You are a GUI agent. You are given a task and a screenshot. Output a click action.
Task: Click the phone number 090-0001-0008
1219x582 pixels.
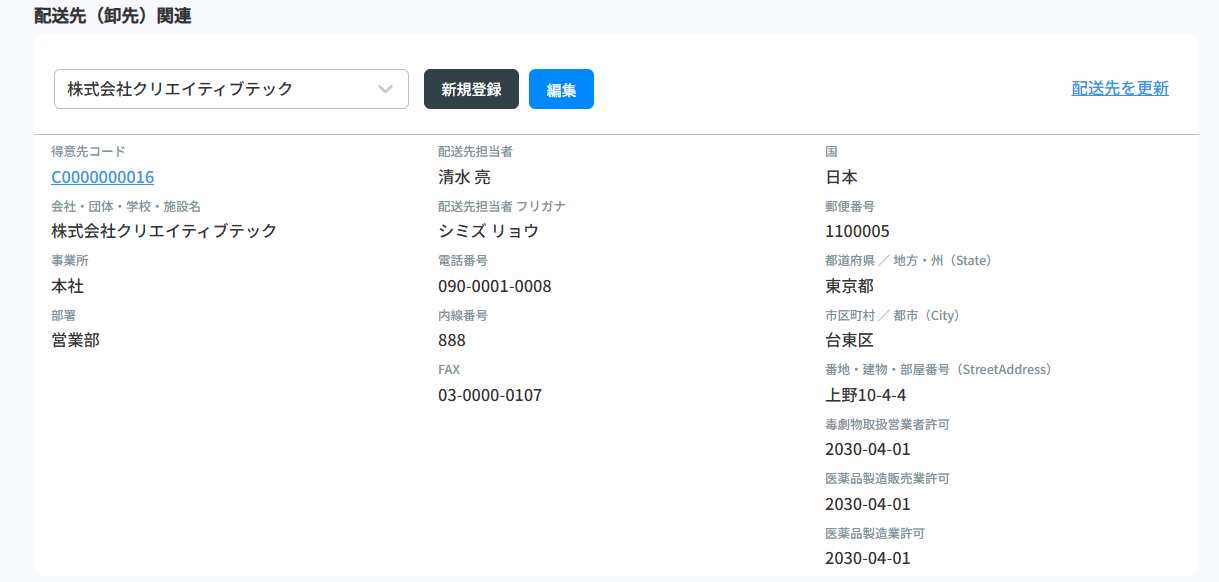(494, 286)
